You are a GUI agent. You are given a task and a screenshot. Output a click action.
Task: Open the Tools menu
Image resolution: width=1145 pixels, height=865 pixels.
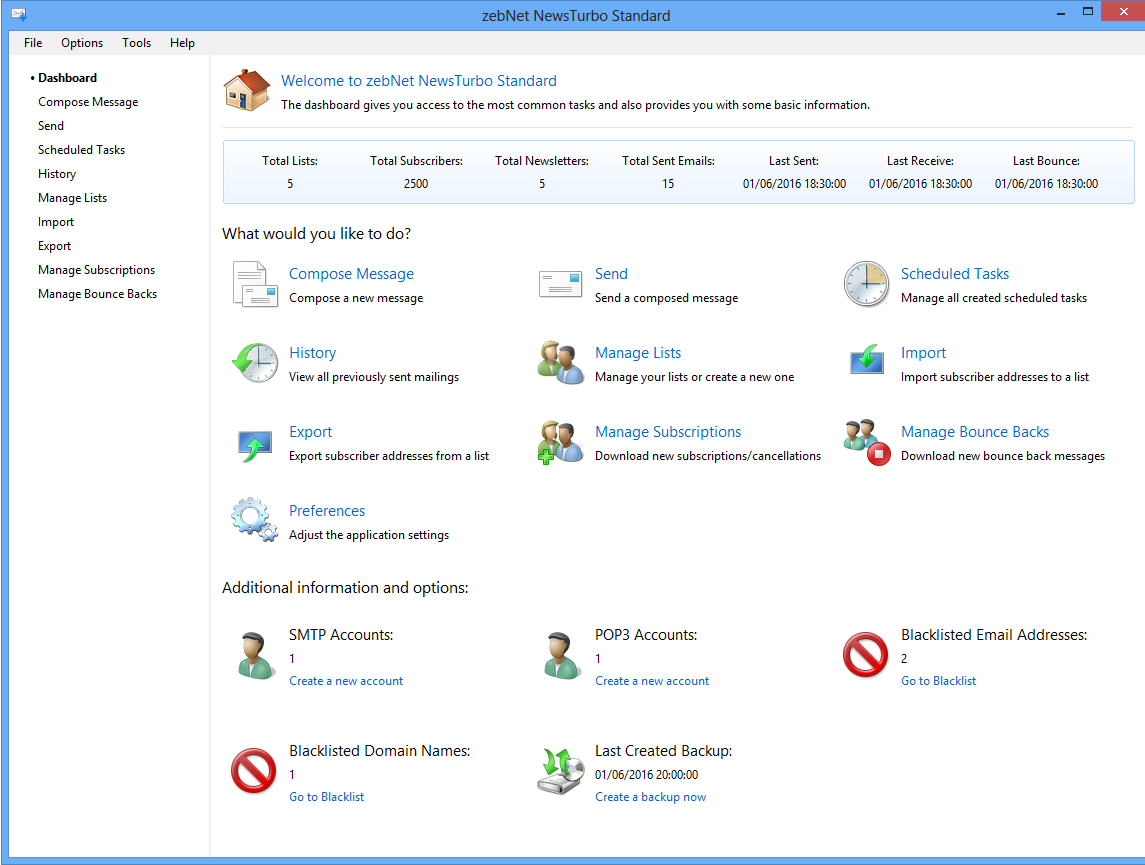(137, 43)
